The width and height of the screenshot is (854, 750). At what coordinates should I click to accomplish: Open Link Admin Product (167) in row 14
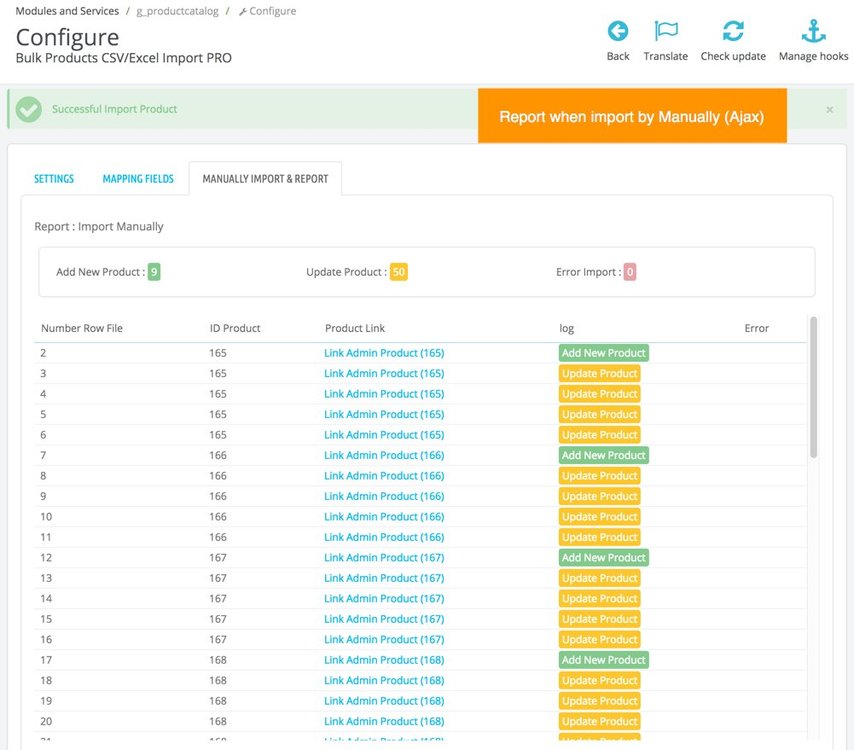pyautogui.click(x=384, y=599)
